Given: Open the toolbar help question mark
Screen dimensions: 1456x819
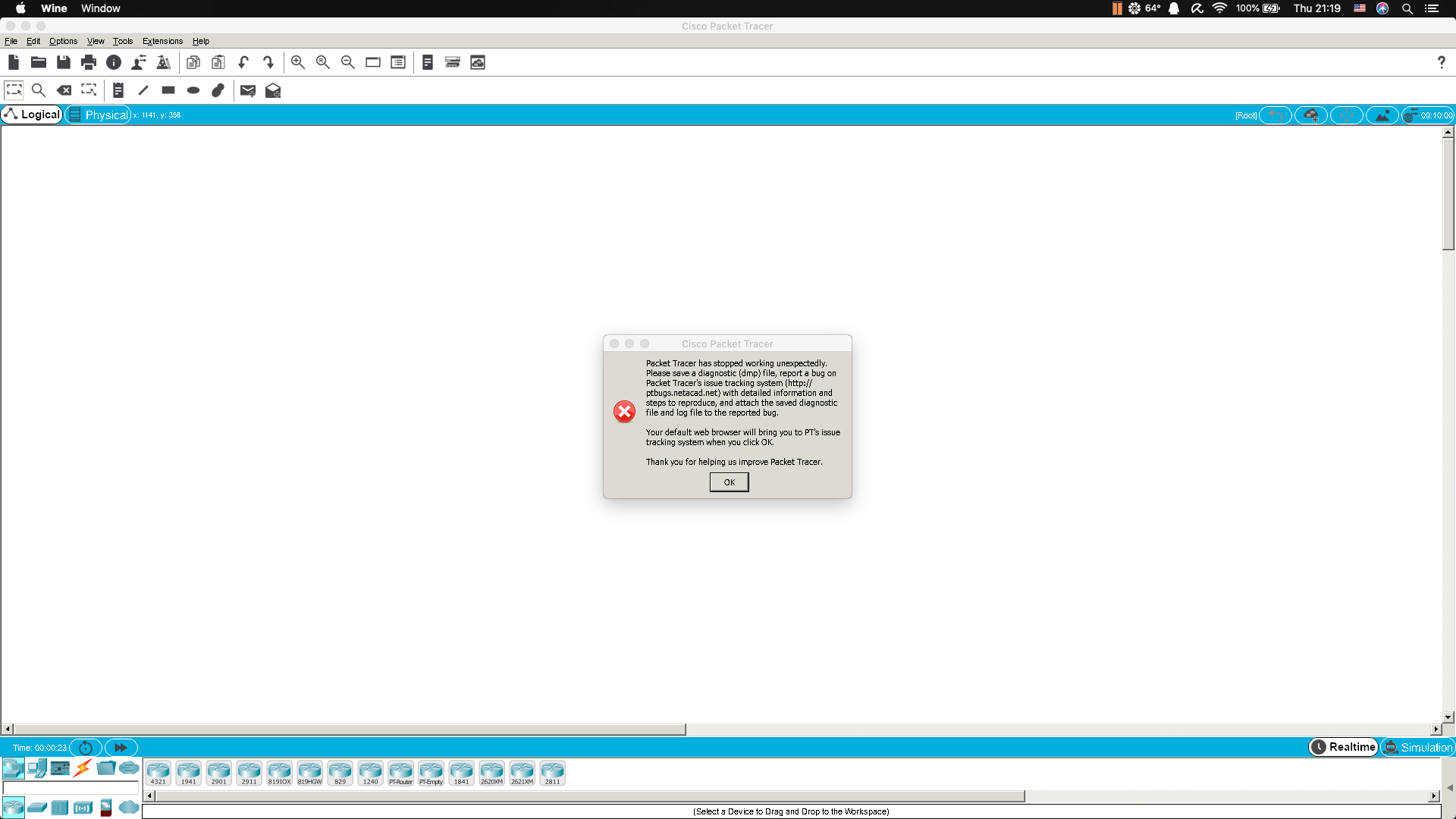Looking at the screenshot, I should click(1441, 62).
